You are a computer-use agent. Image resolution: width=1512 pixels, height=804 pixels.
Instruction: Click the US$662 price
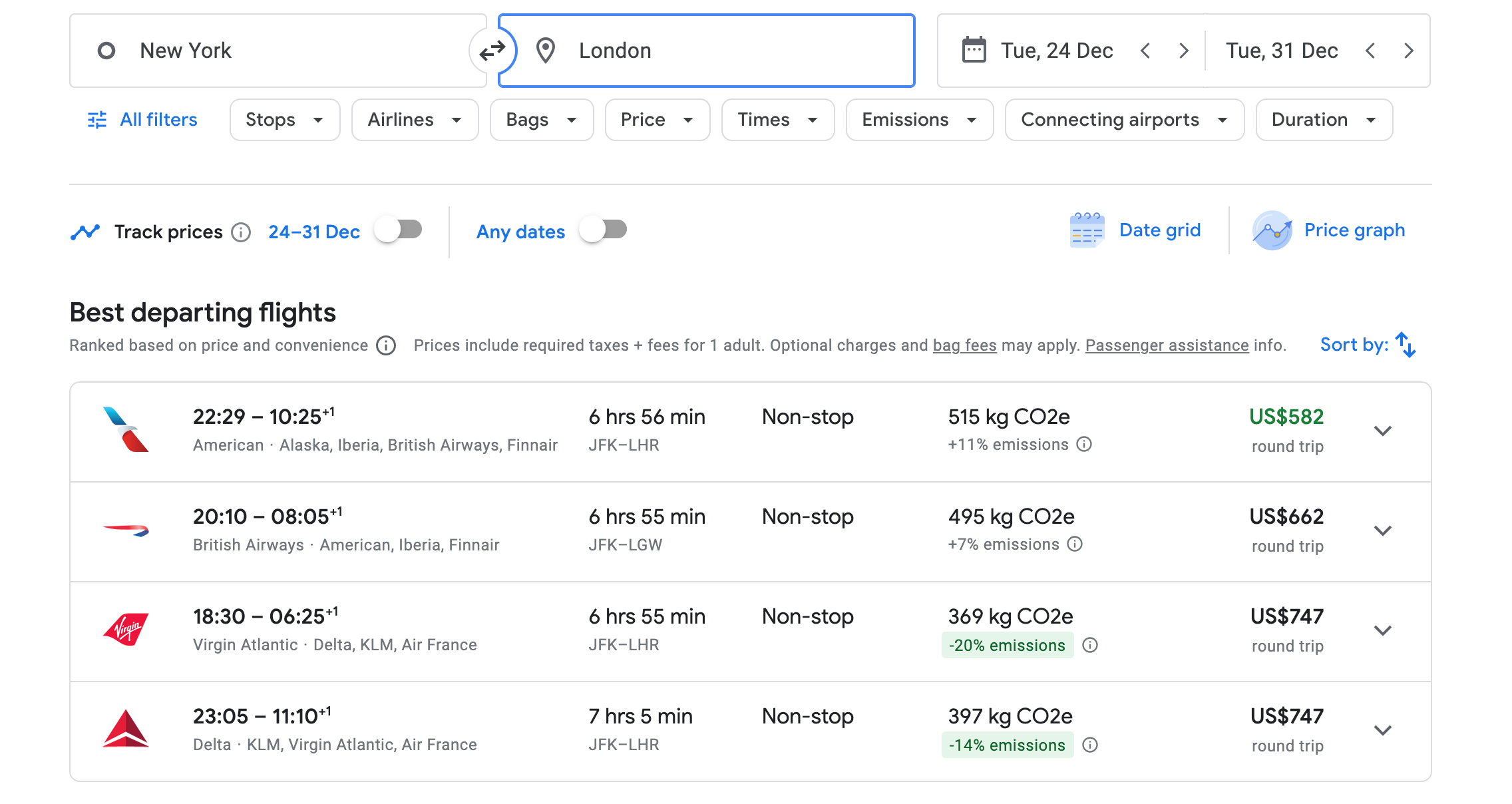pyautogui.click(x=1286, y=516)
